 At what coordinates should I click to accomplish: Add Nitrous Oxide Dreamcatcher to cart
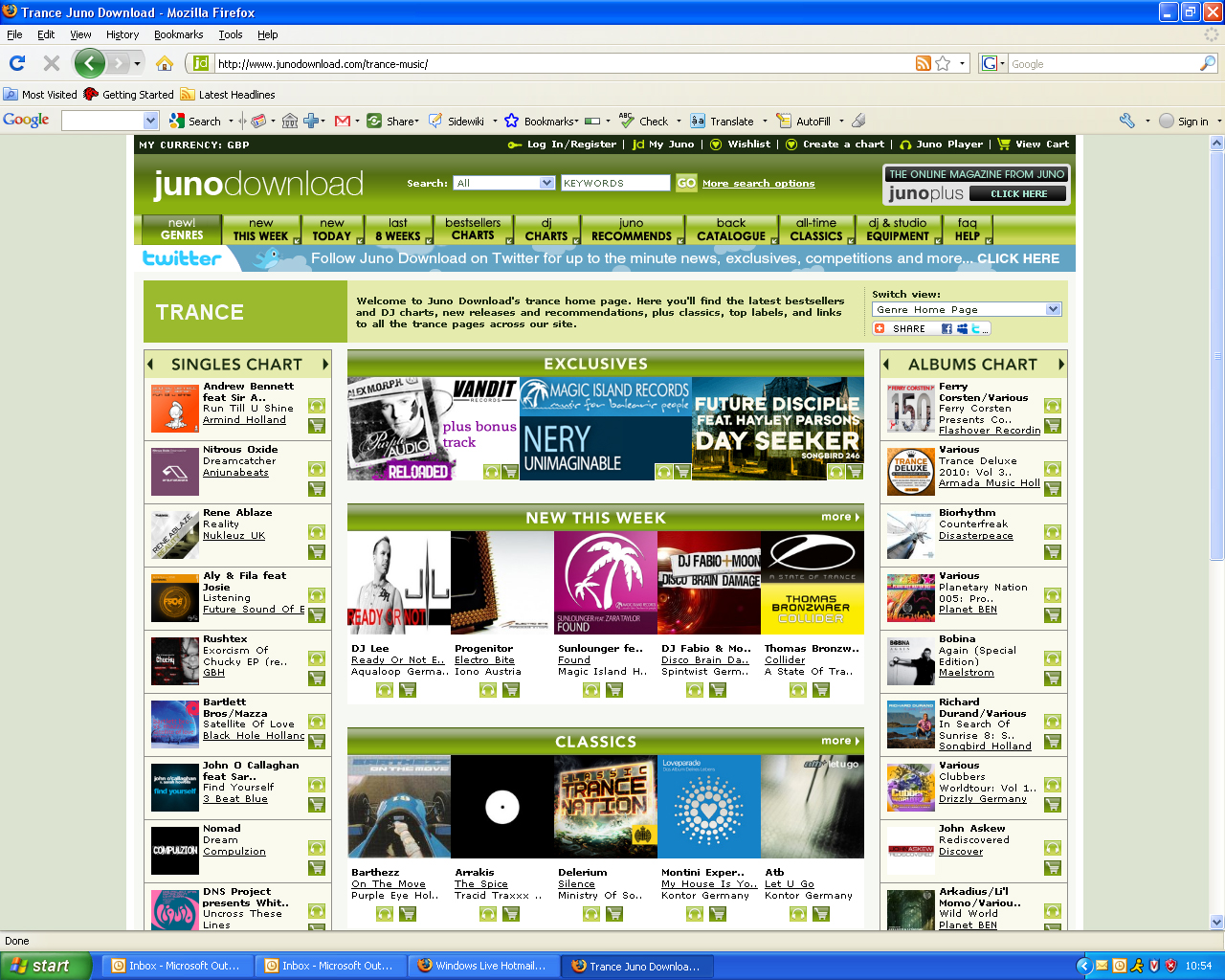pyautogui.click(x=316, y=489)
